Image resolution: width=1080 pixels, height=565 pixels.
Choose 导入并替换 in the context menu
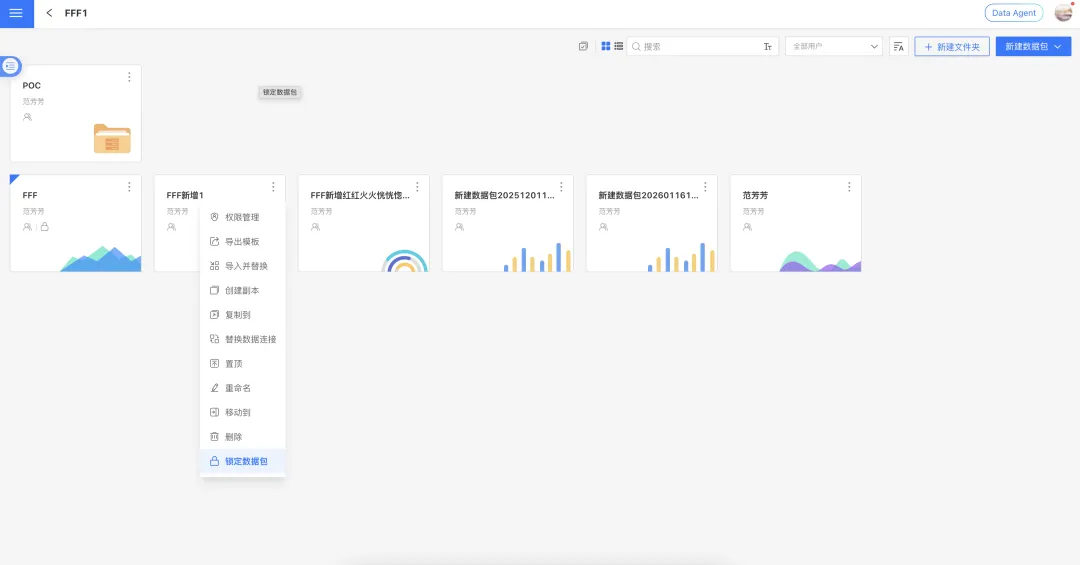pyautogui.click(x=242, y=266)
